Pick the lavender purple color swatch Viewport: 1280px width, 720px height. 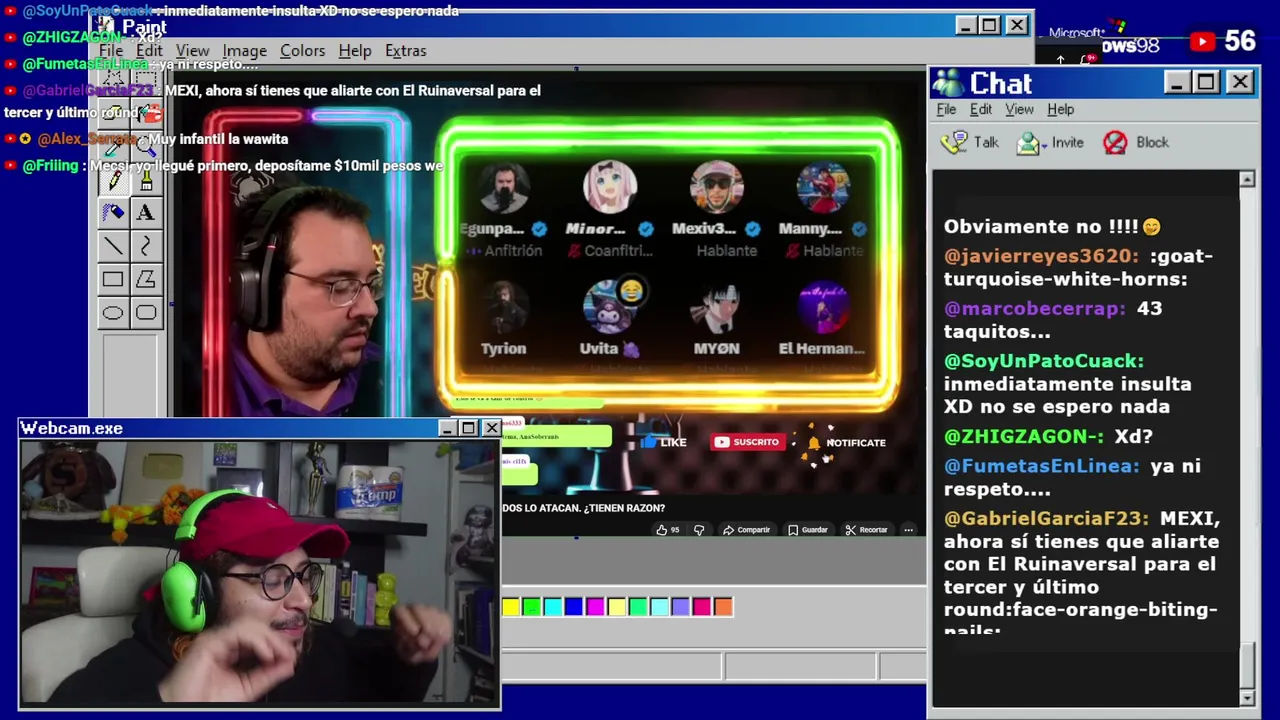coord(680,606)
